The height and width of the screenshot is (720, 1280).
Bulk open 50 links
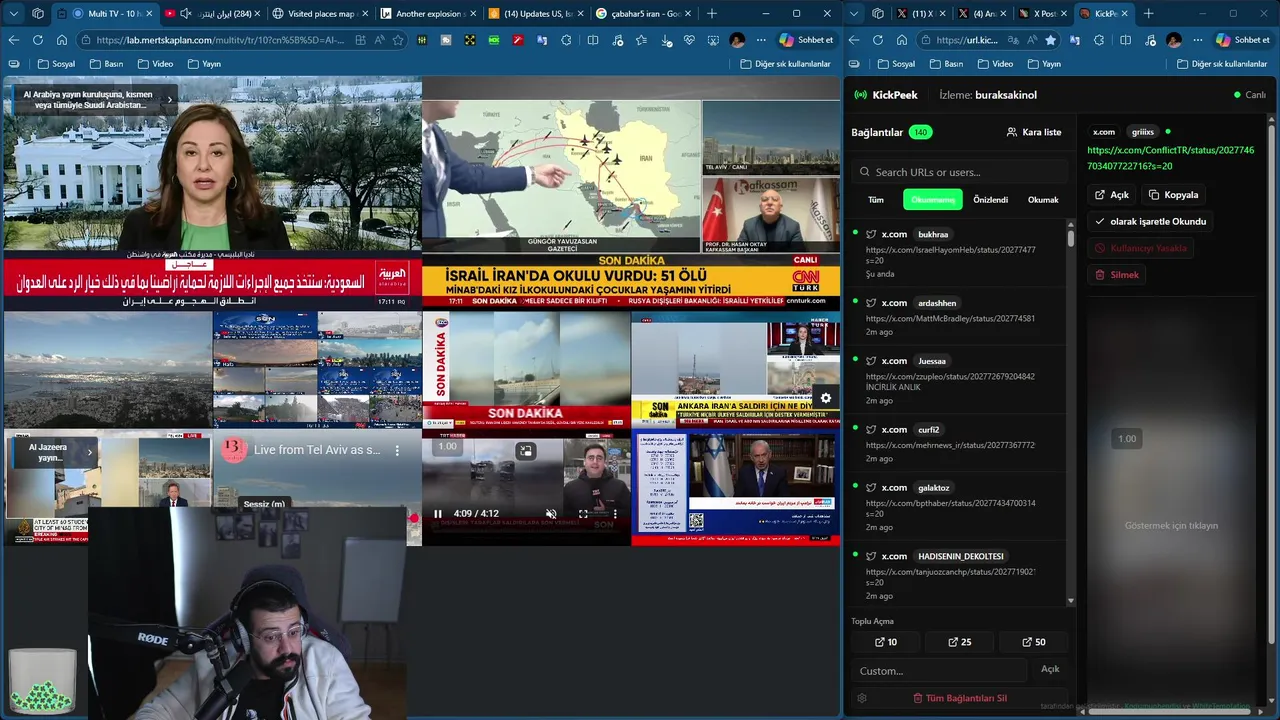pos(1033,642)
